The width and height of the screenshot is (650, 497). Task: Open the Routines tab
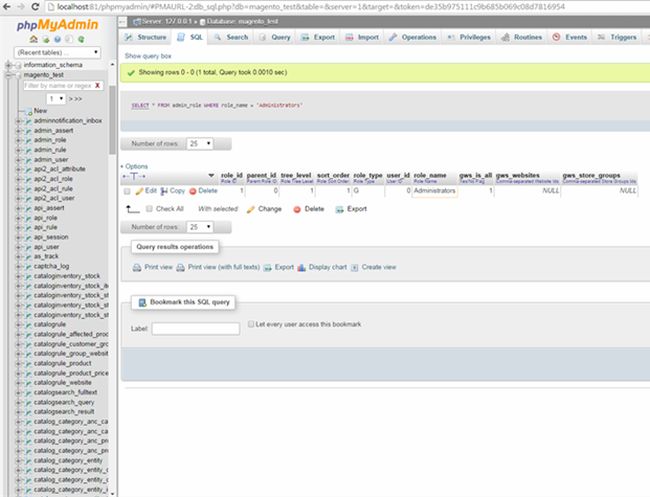click(521, 37)
